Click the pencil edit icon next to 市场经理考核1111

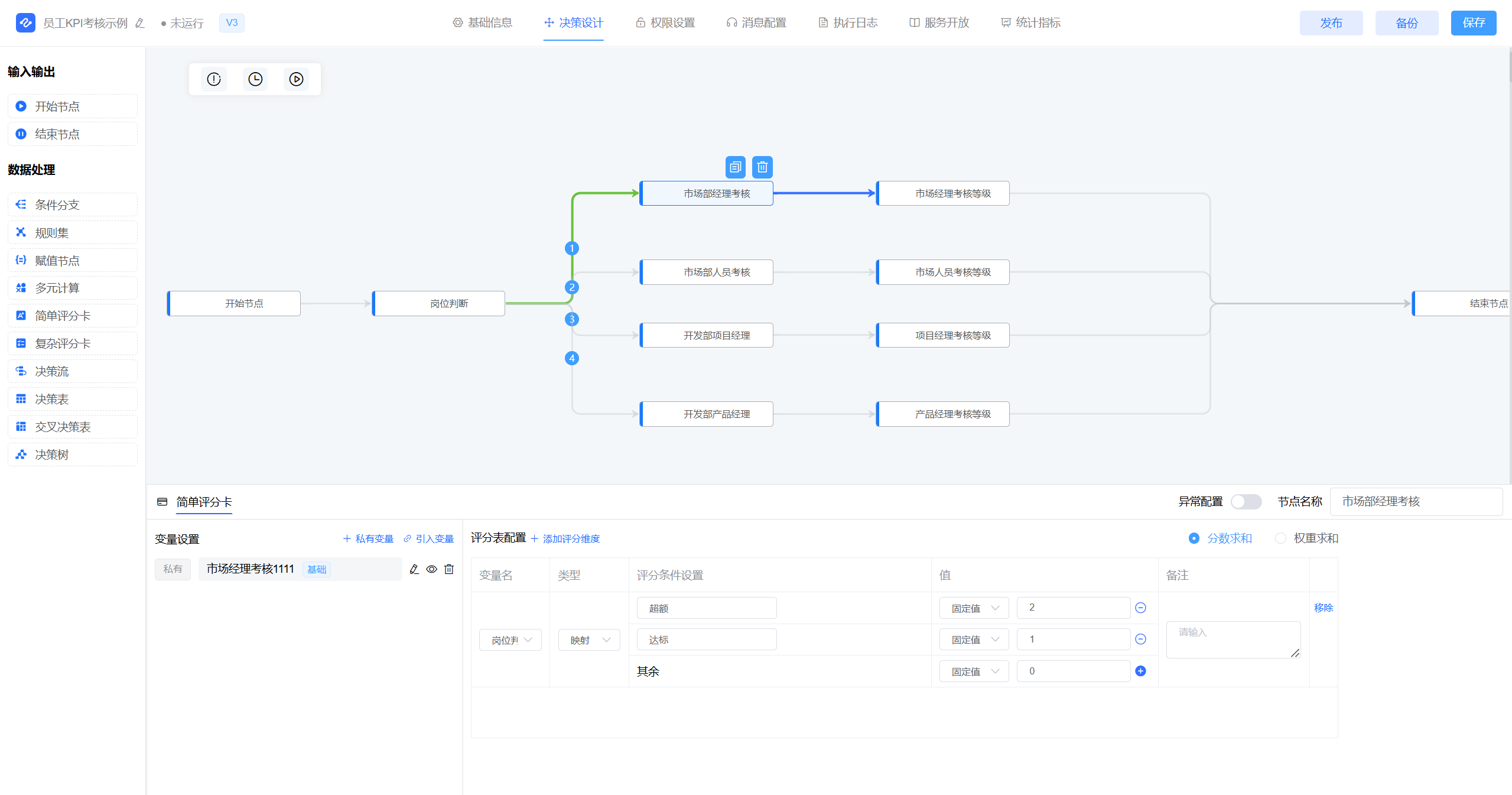pos(414,569)
